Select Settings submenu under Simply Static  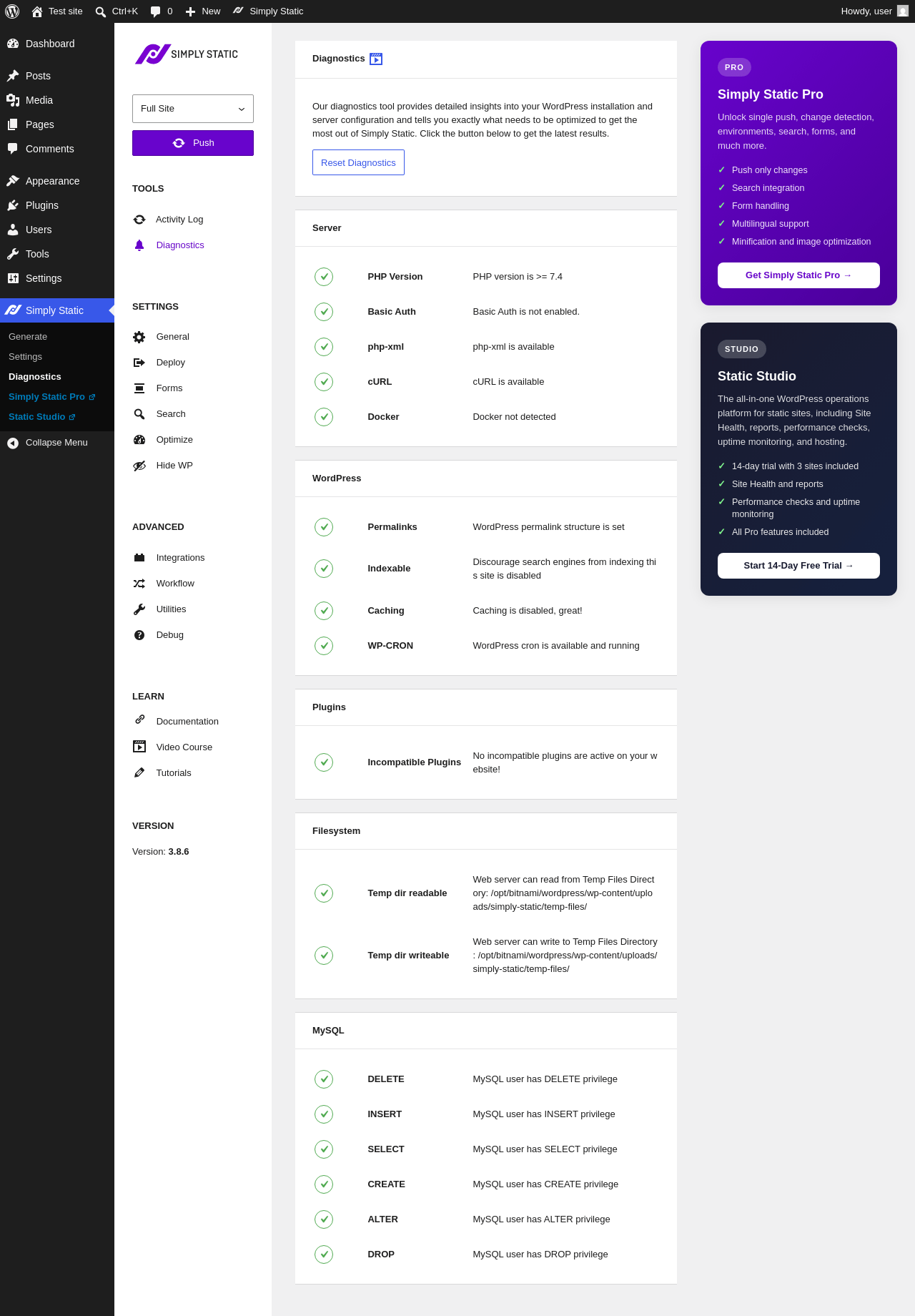(x=25, y=357)
